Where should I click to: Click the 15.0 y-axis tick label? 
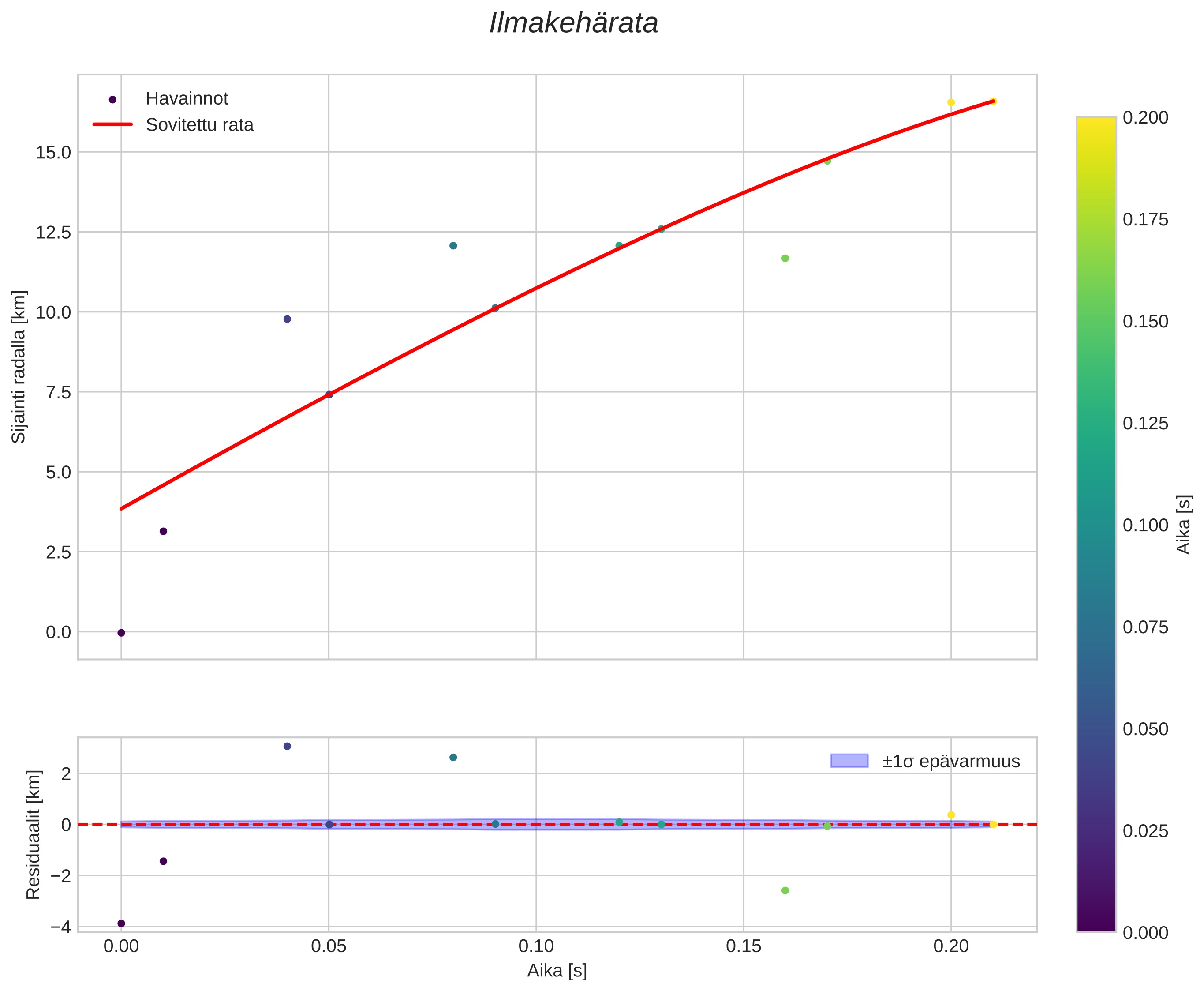(54, 152)
